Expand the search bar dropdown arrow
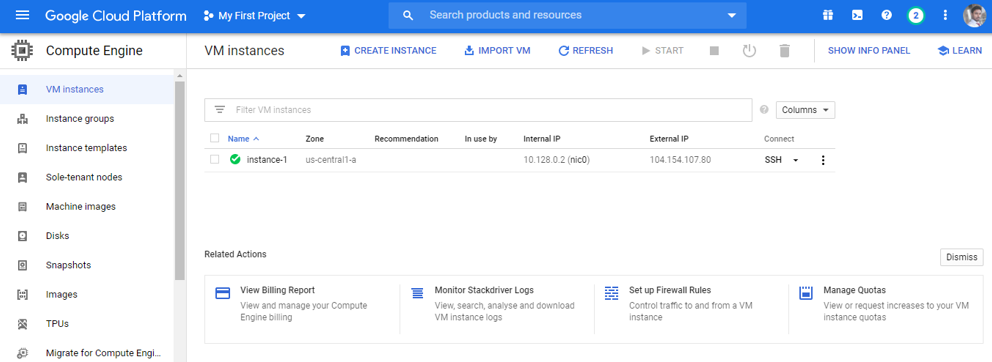Image resolution: width=992 pixels, height=362 pixels. click(x=732, y=16)
